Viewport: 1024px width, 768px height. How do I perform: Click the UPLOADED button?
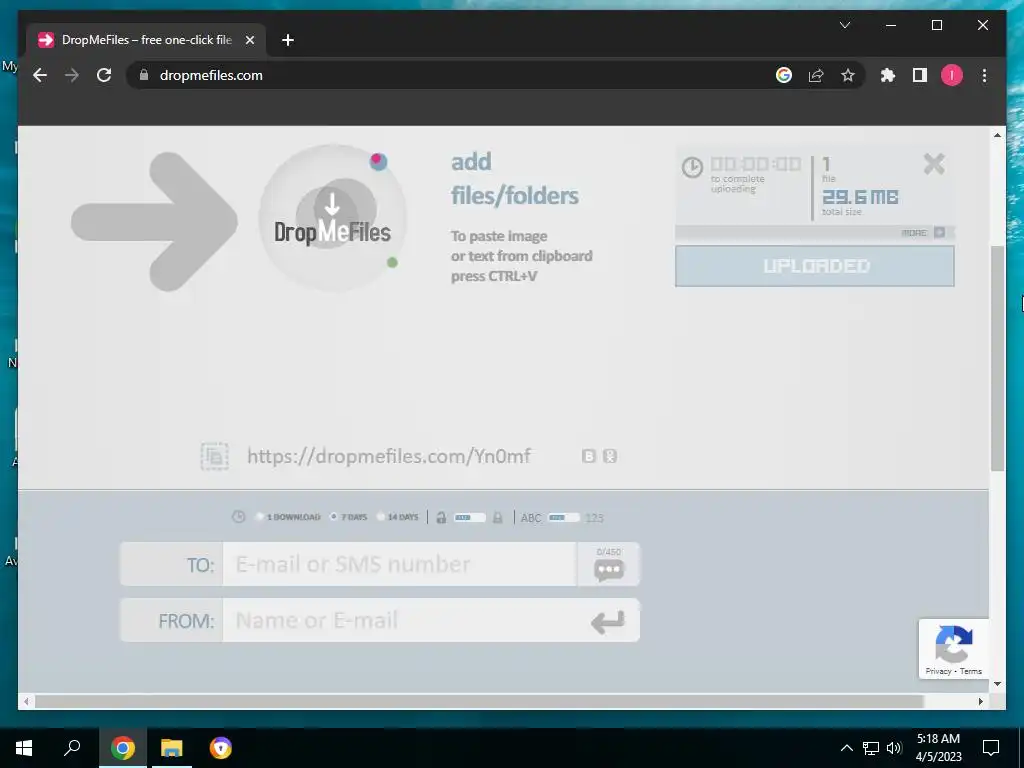[x=815, y=266]
